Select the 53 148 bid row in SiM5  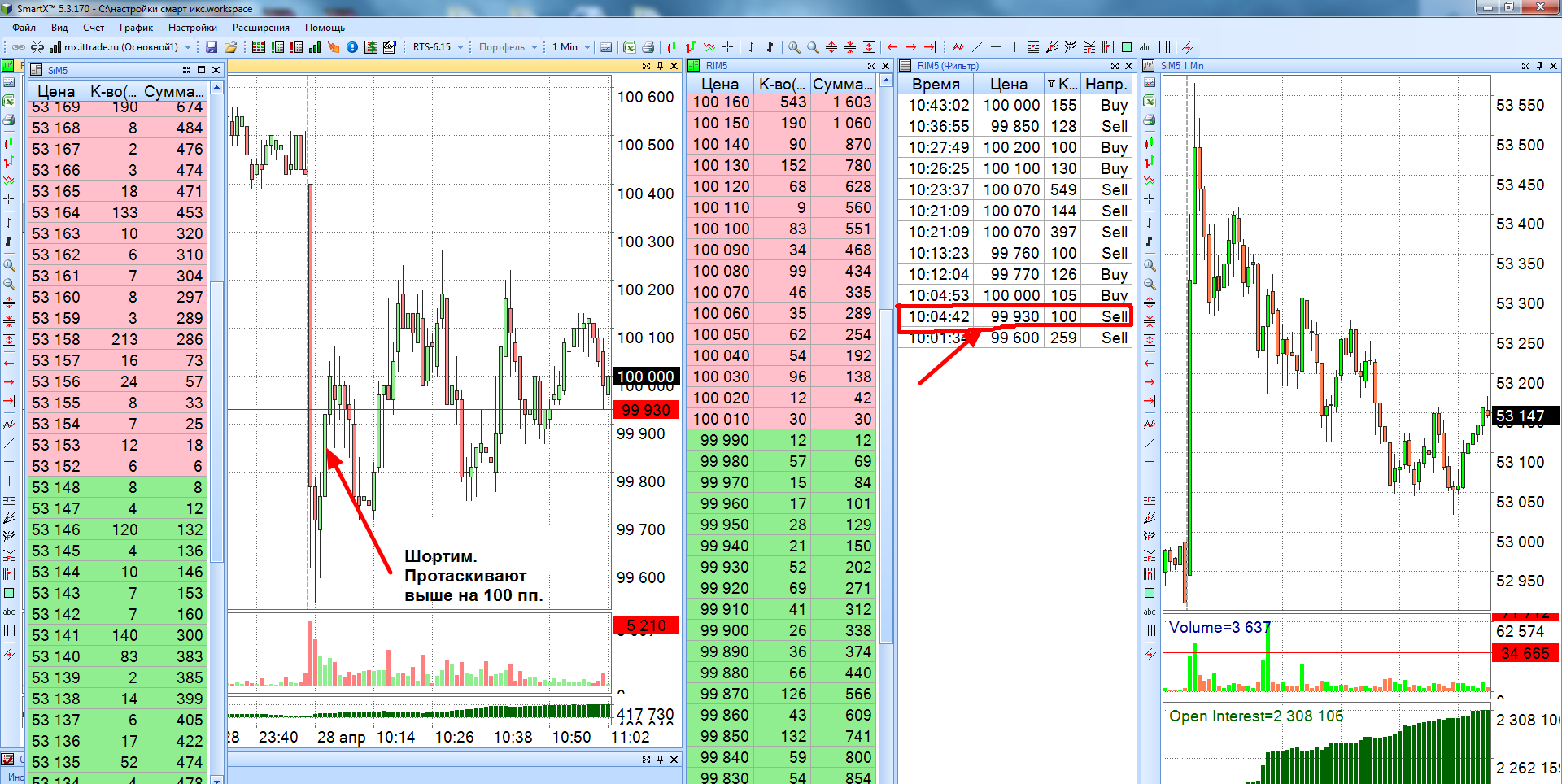click(x=119, y=487)
